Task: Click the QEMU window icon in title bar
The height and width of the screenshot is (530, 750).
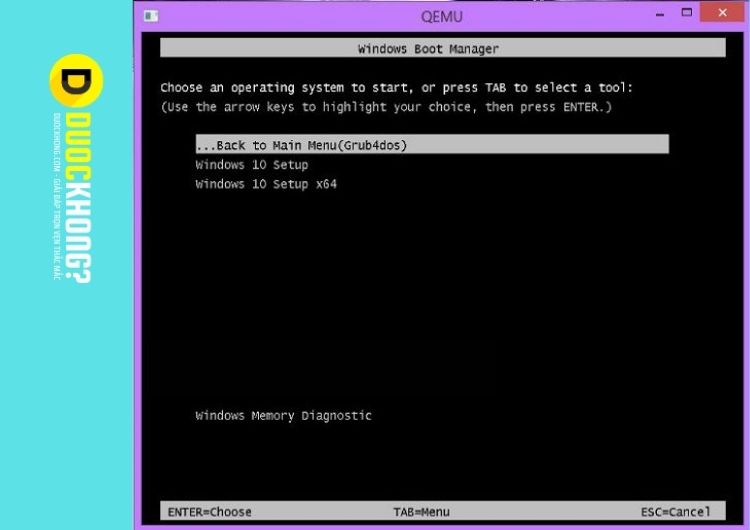Action: [151, 15]
